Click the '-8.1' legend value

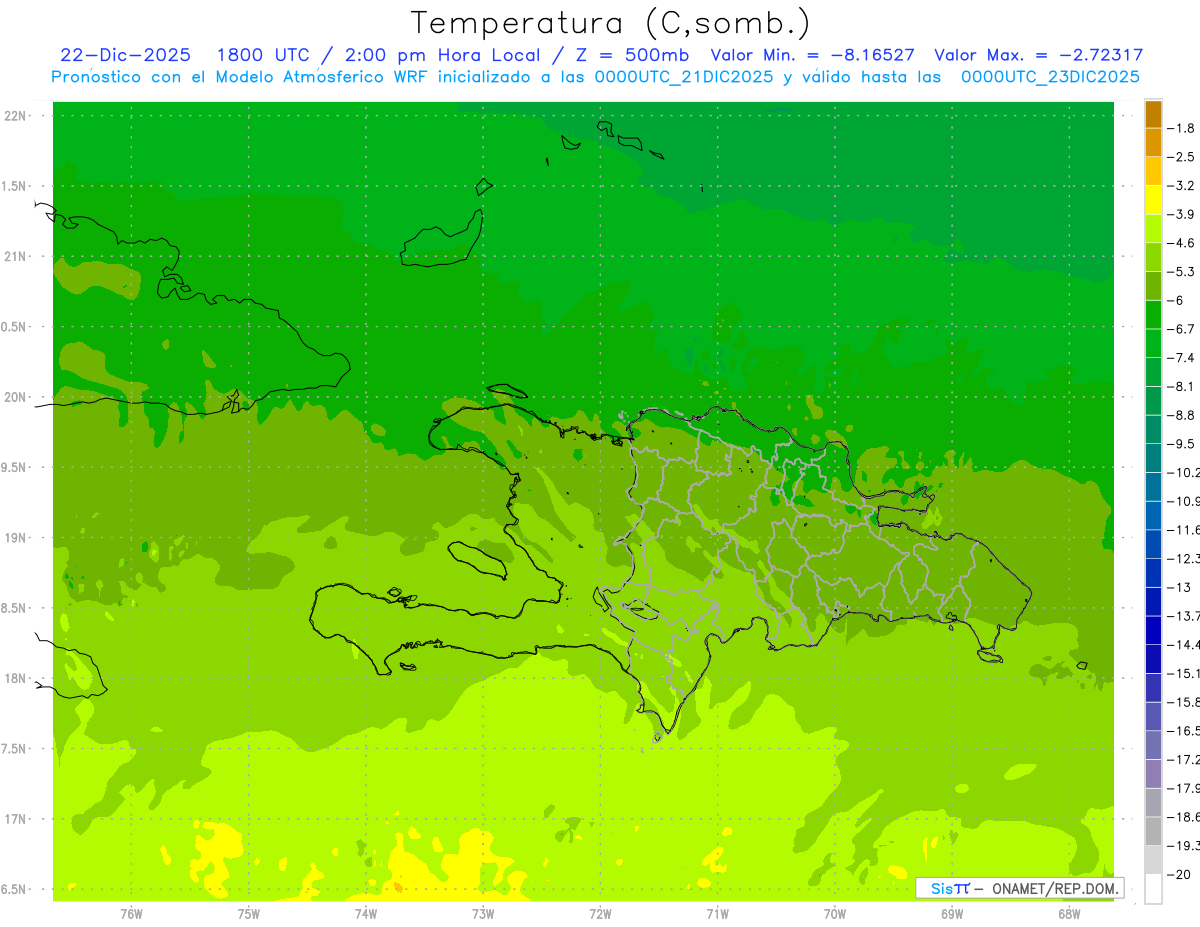pyautogui.click(x=1182, y=387)
